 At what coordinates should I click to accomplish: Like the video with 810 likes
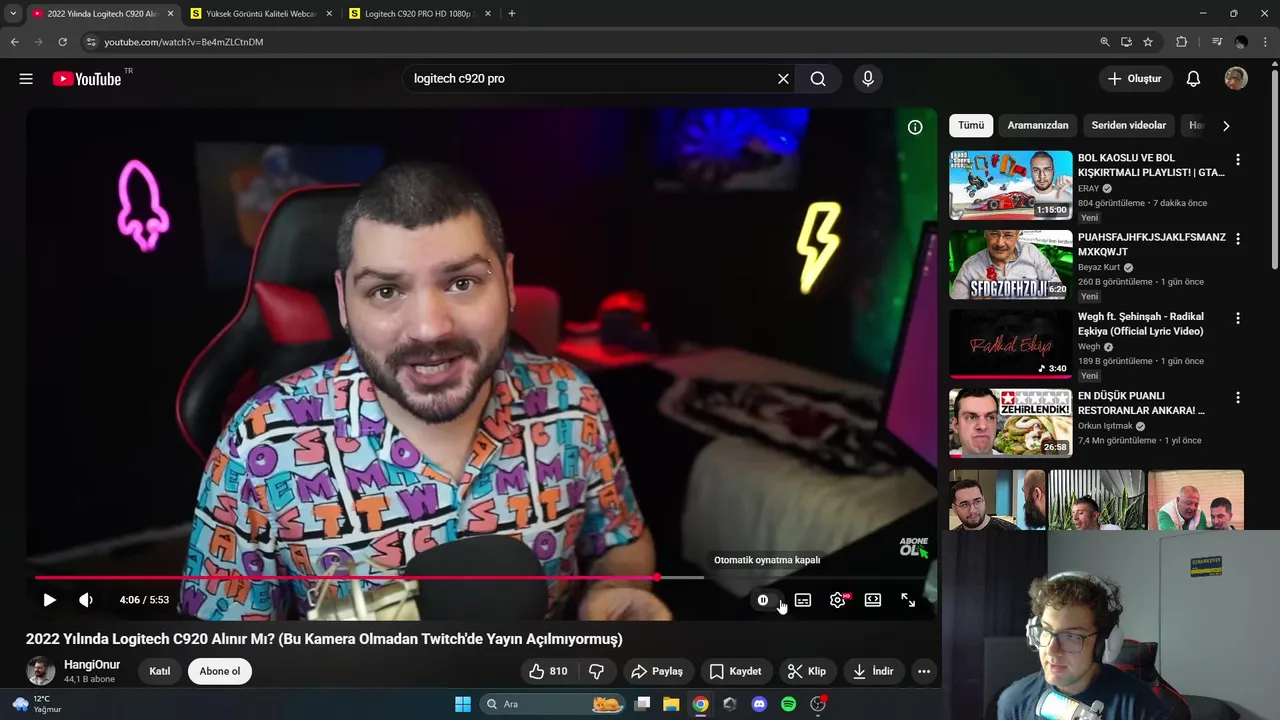[548, 671]
